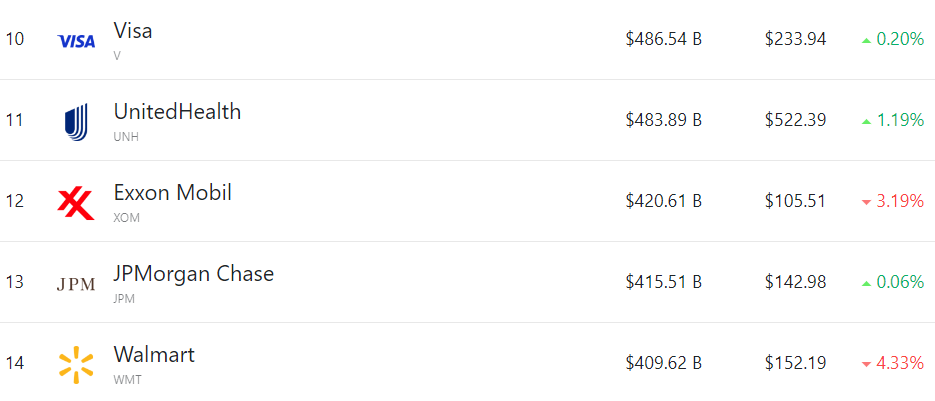Click the Walmart yellow spark logo
Screen dimensions: 935x401
[x=76, y=365]
